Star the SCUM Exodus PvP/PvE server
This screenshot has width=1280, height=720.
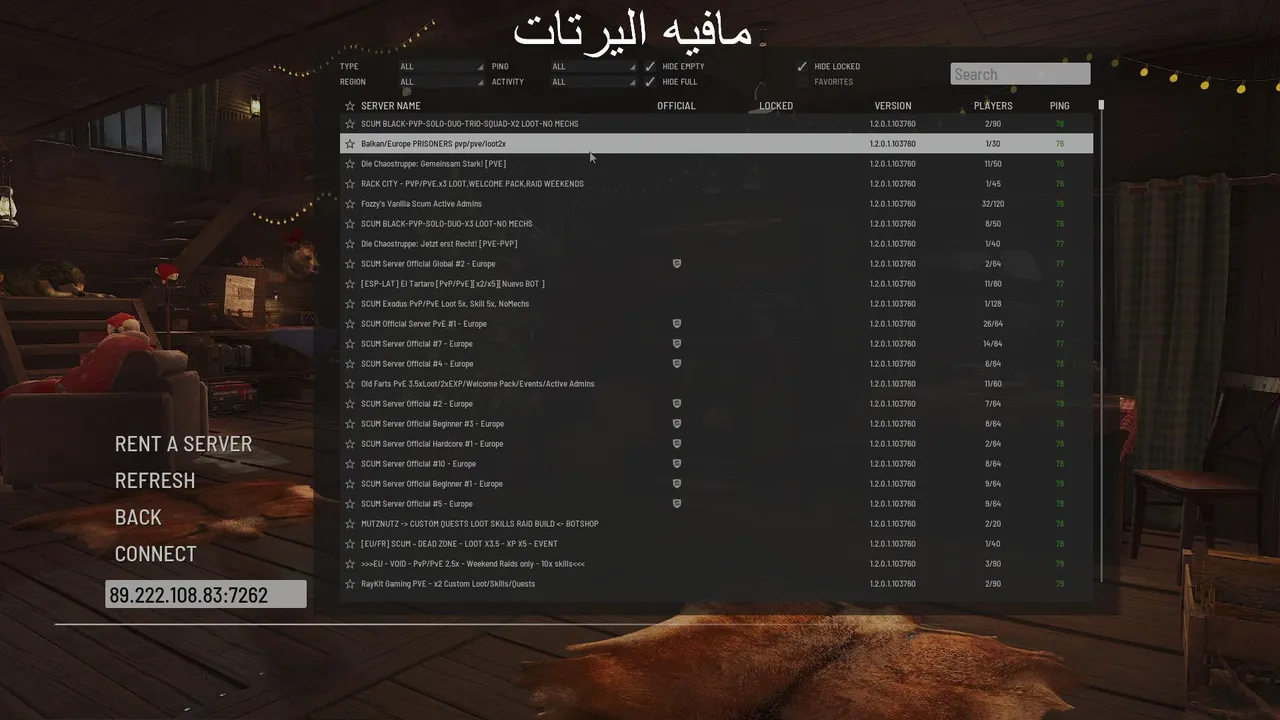click(x=350, y=304)
